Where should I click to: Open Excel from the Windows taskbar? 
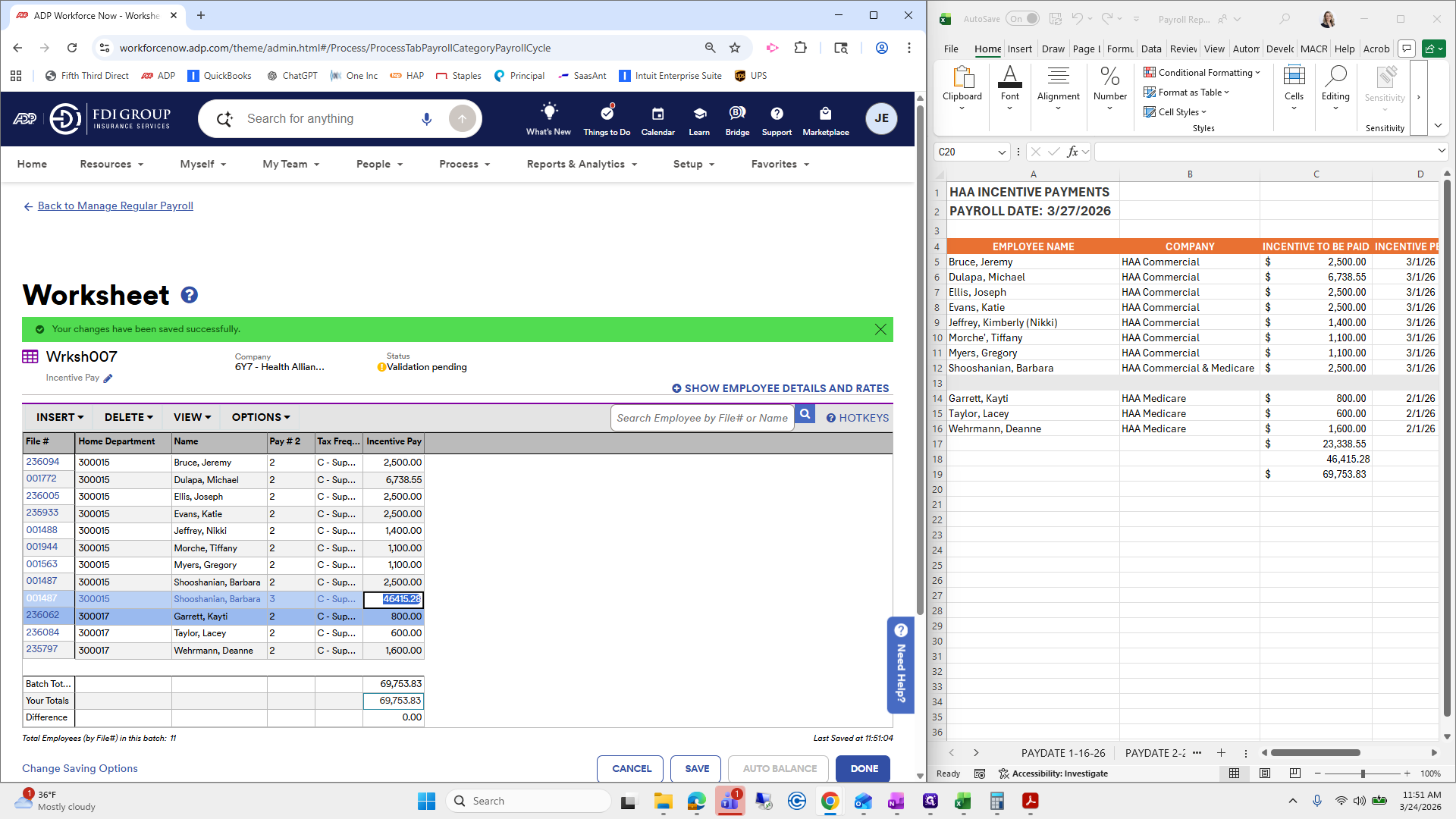962,801
